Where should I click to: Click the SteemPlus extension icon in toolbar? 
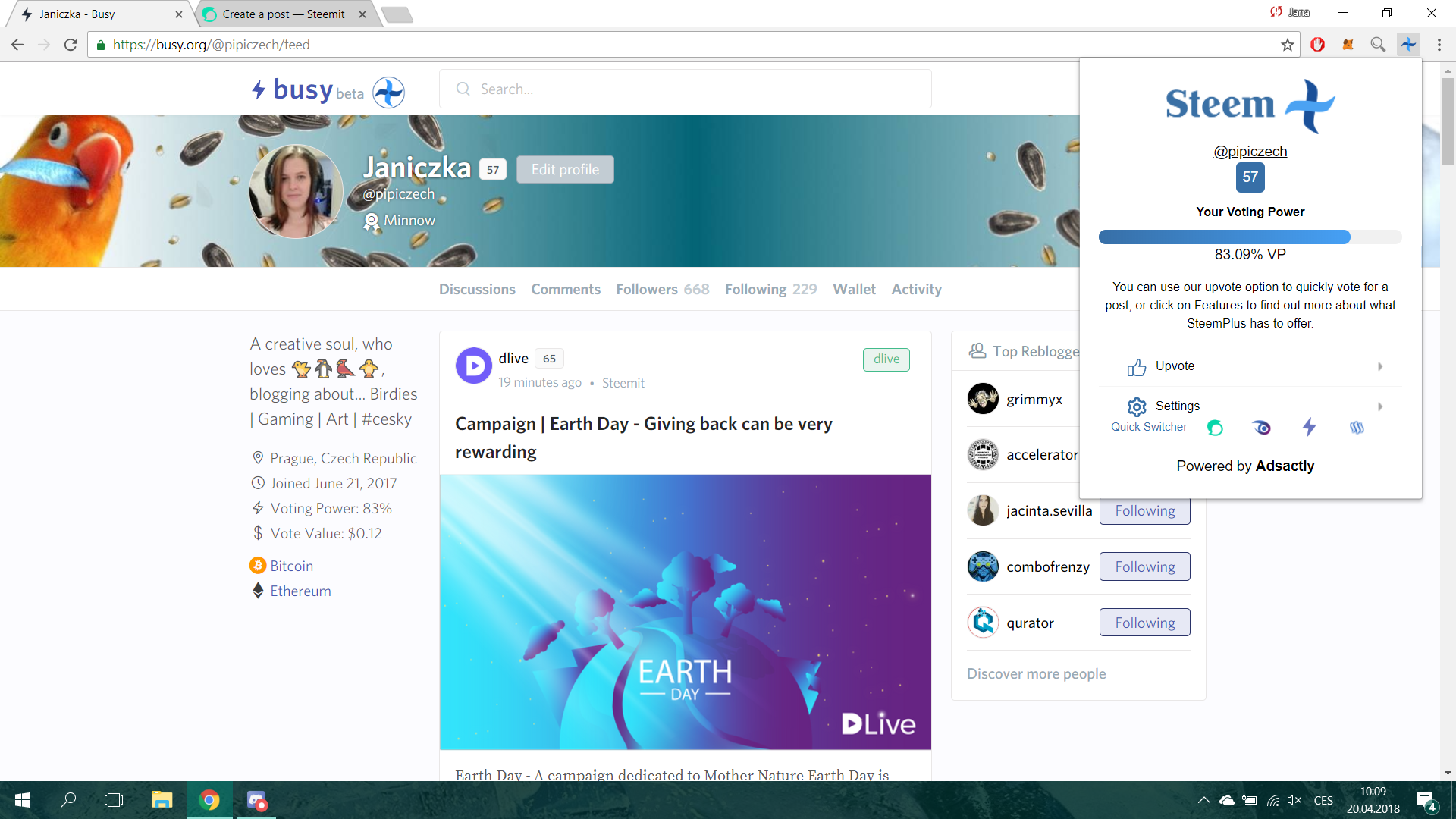1408,45
